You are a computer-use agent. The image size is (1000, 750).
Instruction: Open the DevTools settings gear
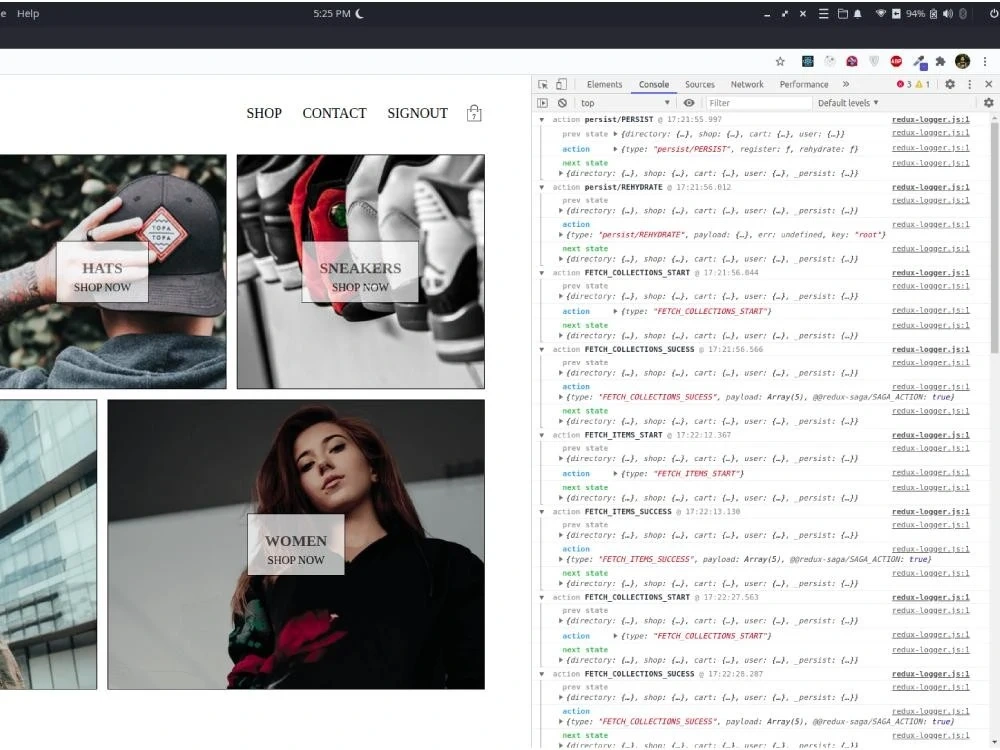pyautogui.click(x=950, y=84)
